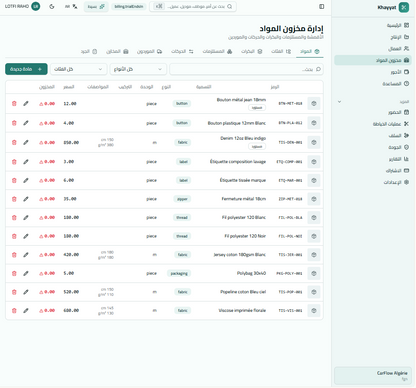Click the stock warning icon in the Polybag 30x40 row
This screenshot has height=388, width=416.
(x=41, y=273)
